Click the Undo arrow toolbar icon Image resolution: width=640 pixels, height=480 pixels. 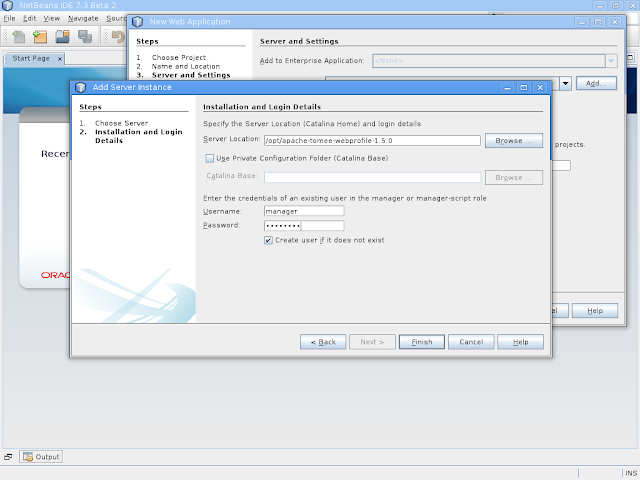click(x=118, y=37)
